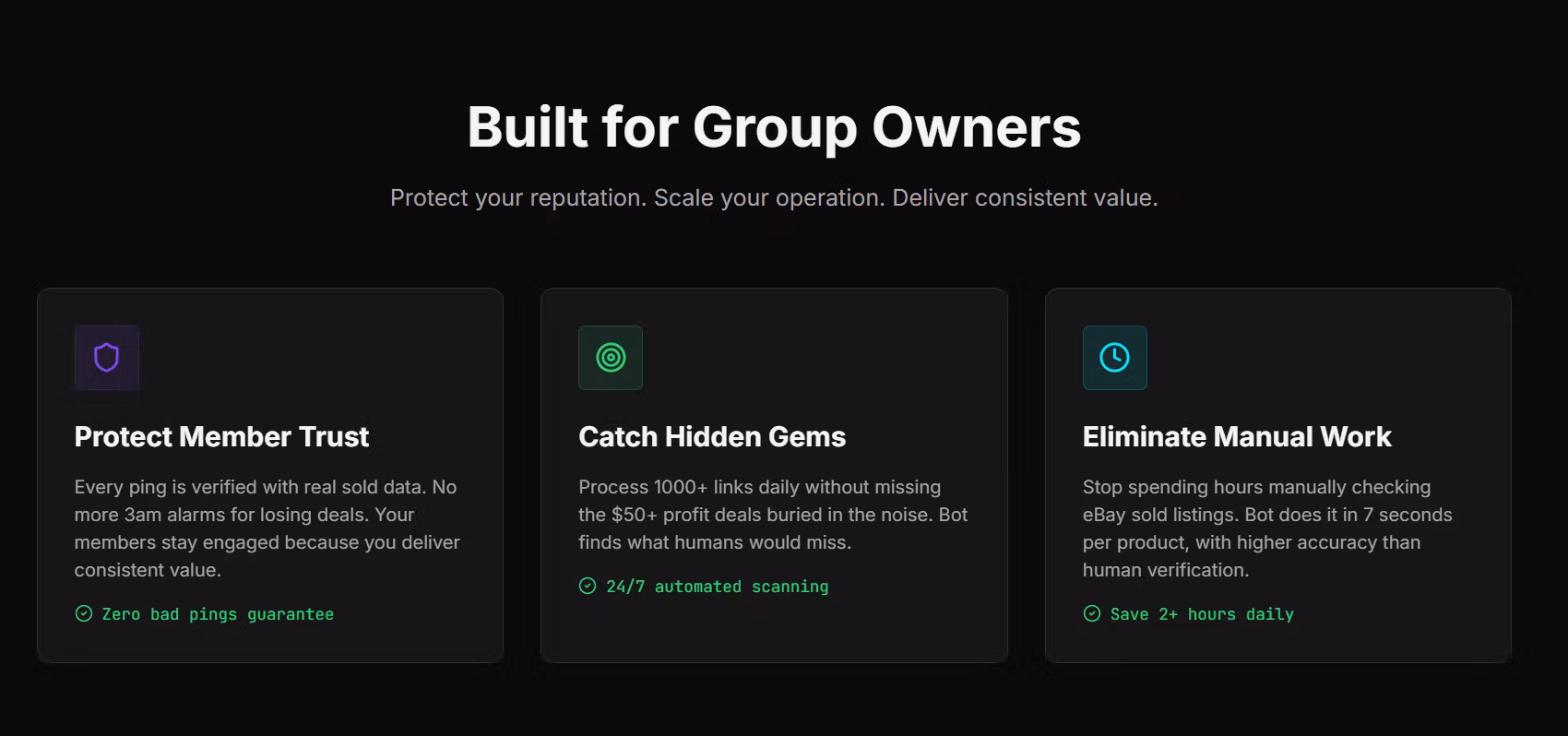
Task: Click the Every ping is verified paragraph
Action: 267,528
